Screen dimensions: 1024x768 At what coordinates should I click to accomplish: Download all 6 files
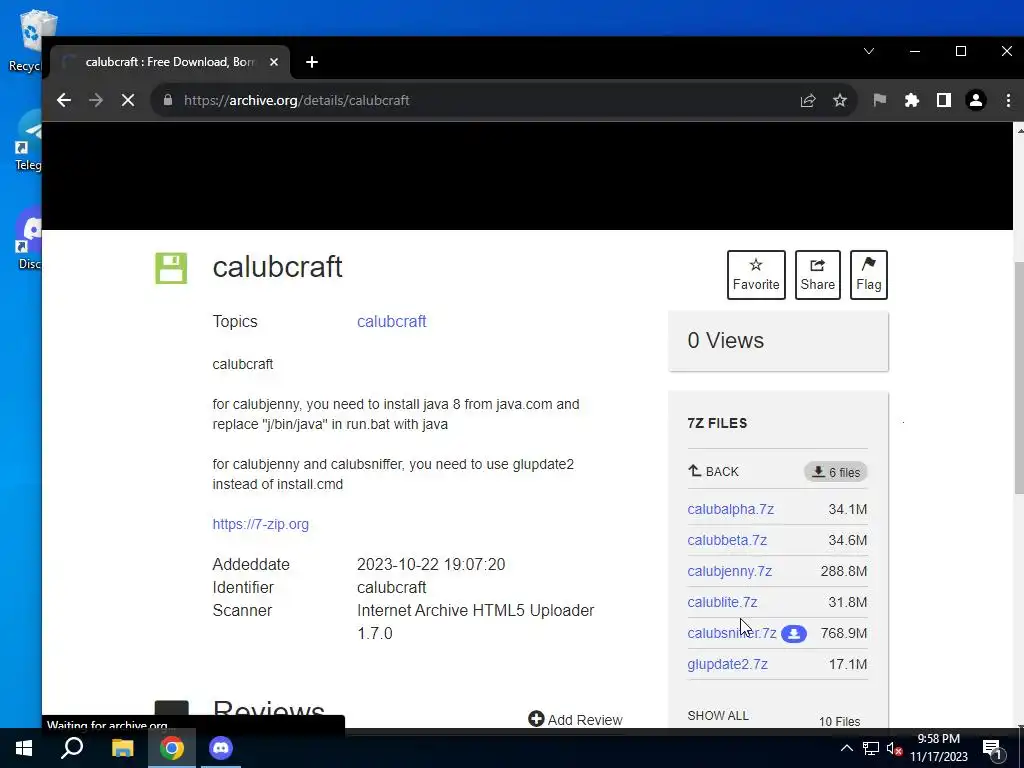(x=835, y=472)
